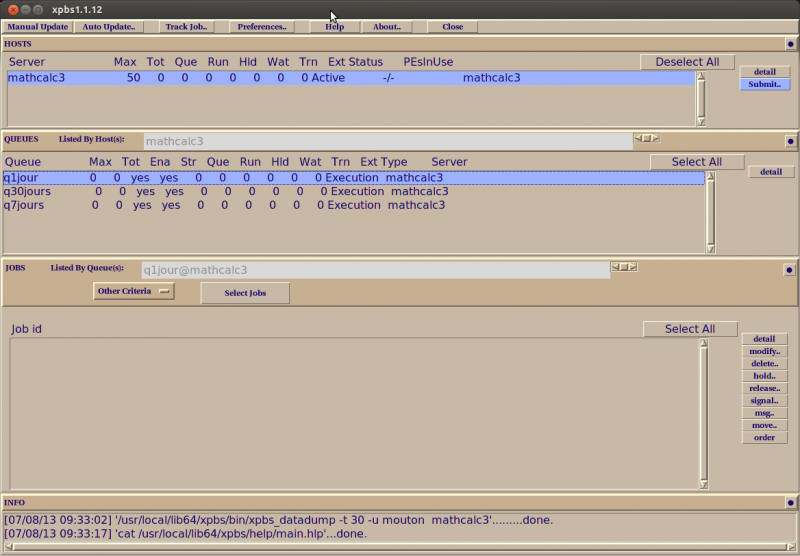Image resolution: width=800 pixels, height=556 pixels.
Task: Click up arrow of queues list scrollbar
Action: pyautogui.click(x=710, y=176)
